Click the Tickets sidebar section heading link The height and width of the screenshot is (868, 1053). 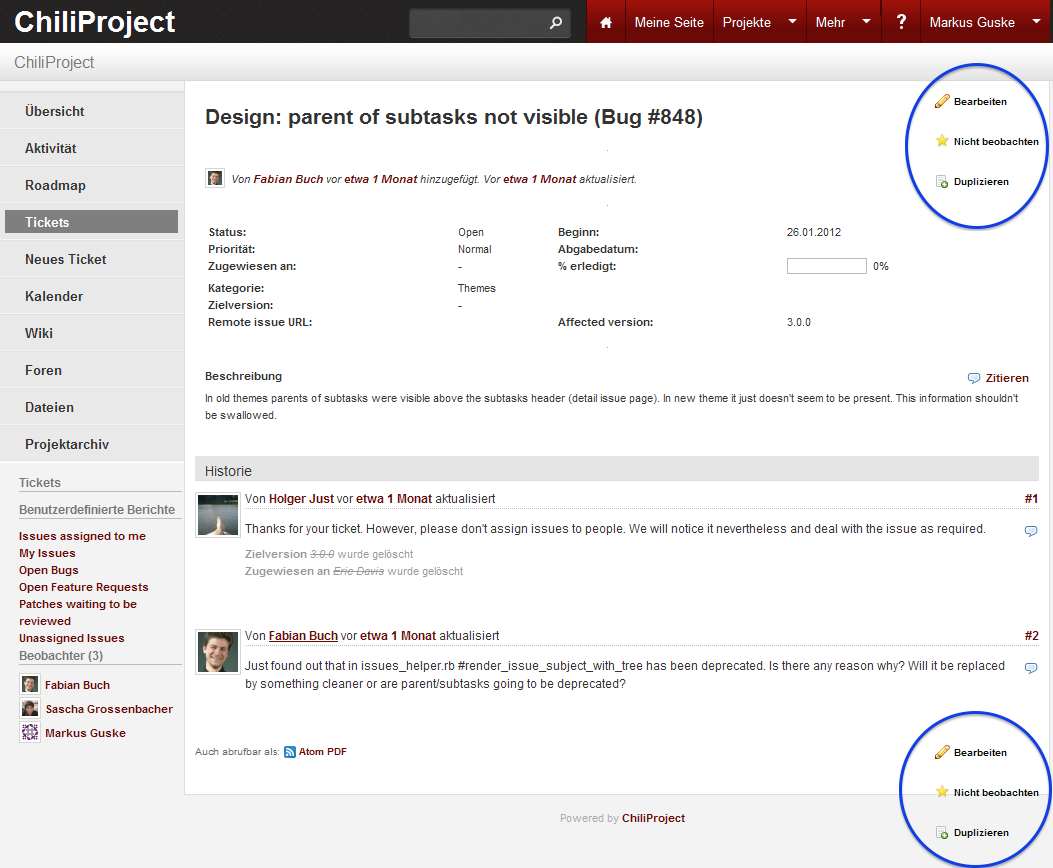tap(40, 483)
